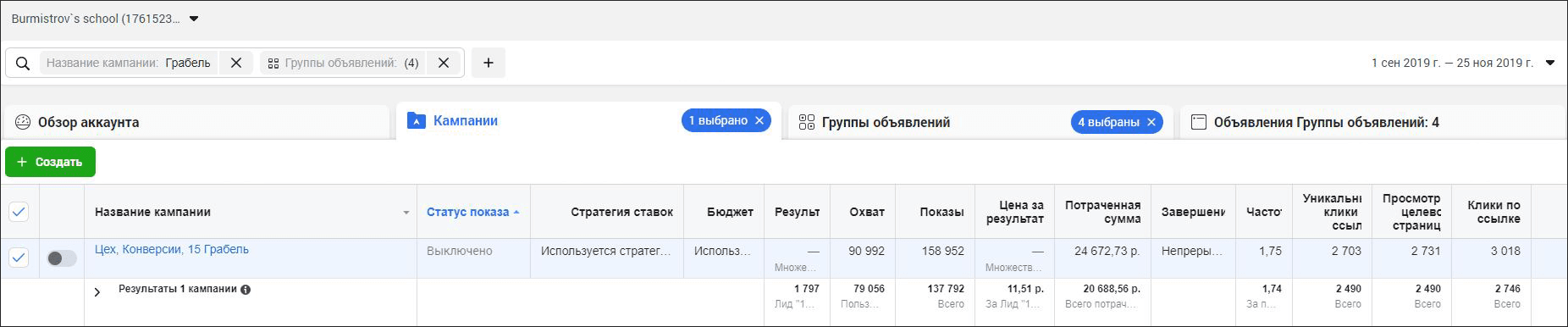Open the Название кампании column dropdown arrow
The image size is (1568, 327).
coord(406,213)
